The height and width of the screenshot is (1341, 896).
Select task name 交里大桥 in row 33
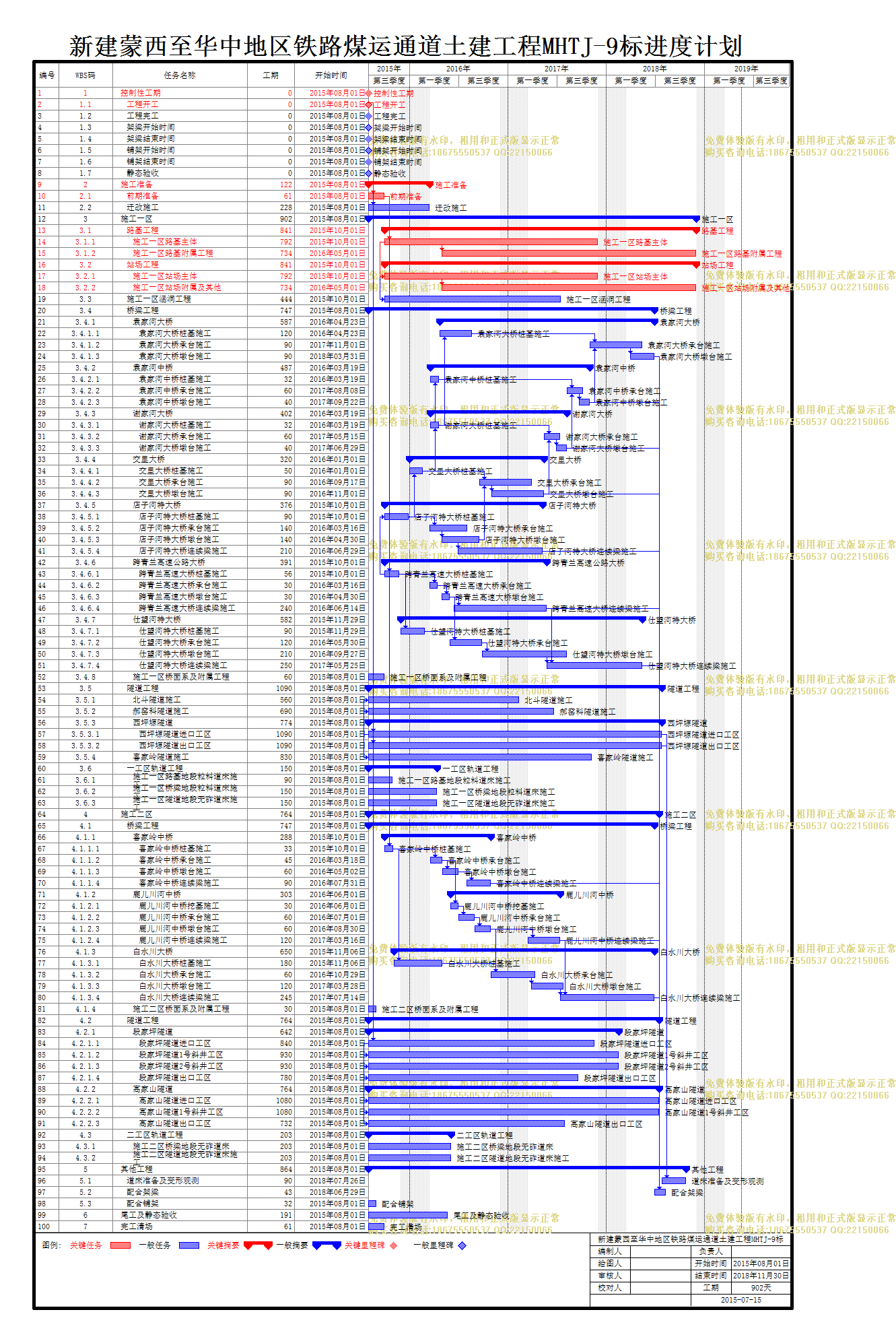[149, 459]
